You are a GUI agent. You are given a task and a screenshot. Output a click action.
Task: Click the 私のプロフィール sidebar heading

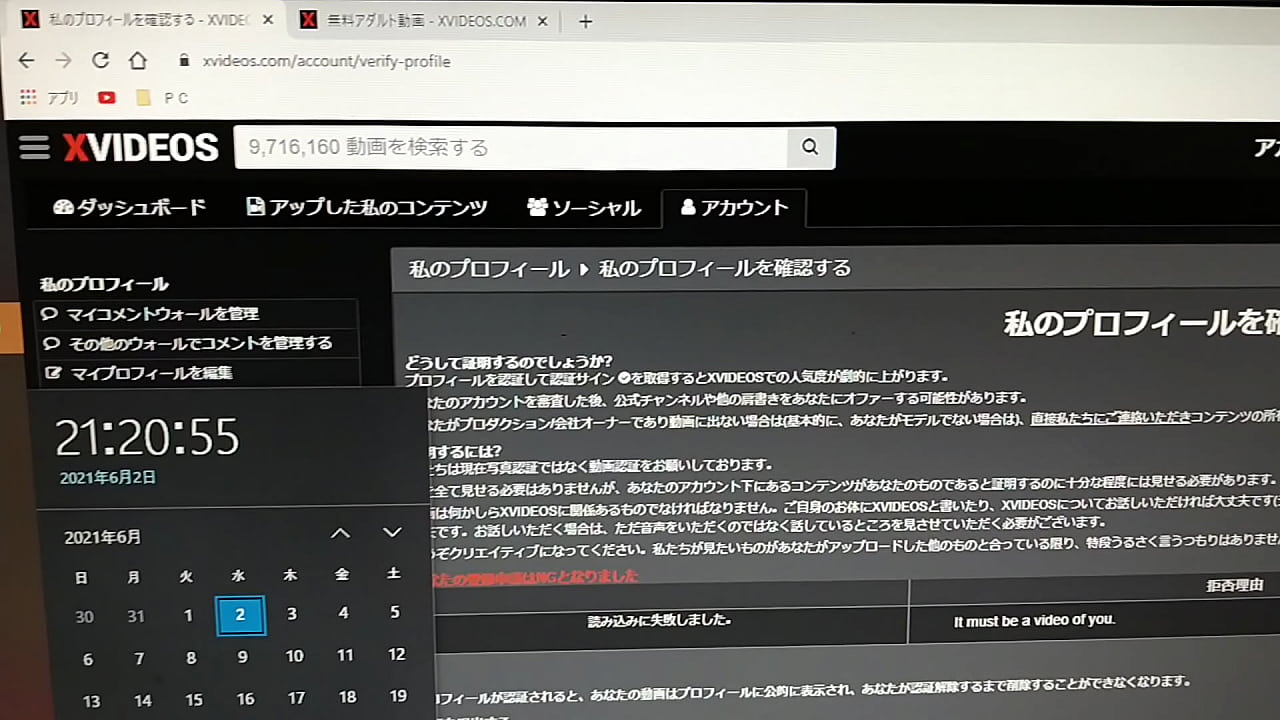click(x=104, y=284)
